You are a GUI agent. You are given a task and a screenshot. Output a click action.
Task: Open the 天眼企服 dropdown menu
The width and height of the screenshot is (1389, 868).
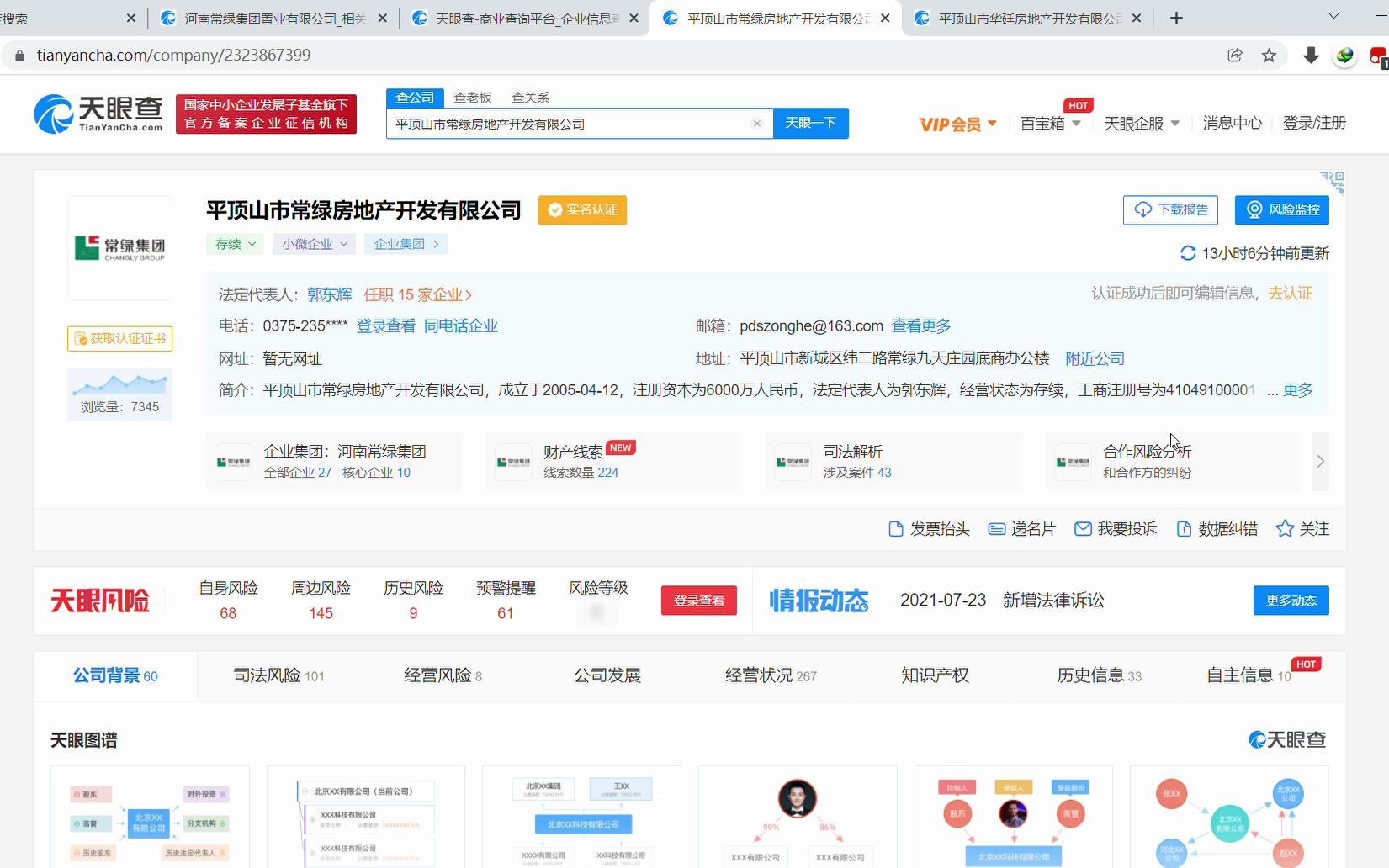point(1142,124)
